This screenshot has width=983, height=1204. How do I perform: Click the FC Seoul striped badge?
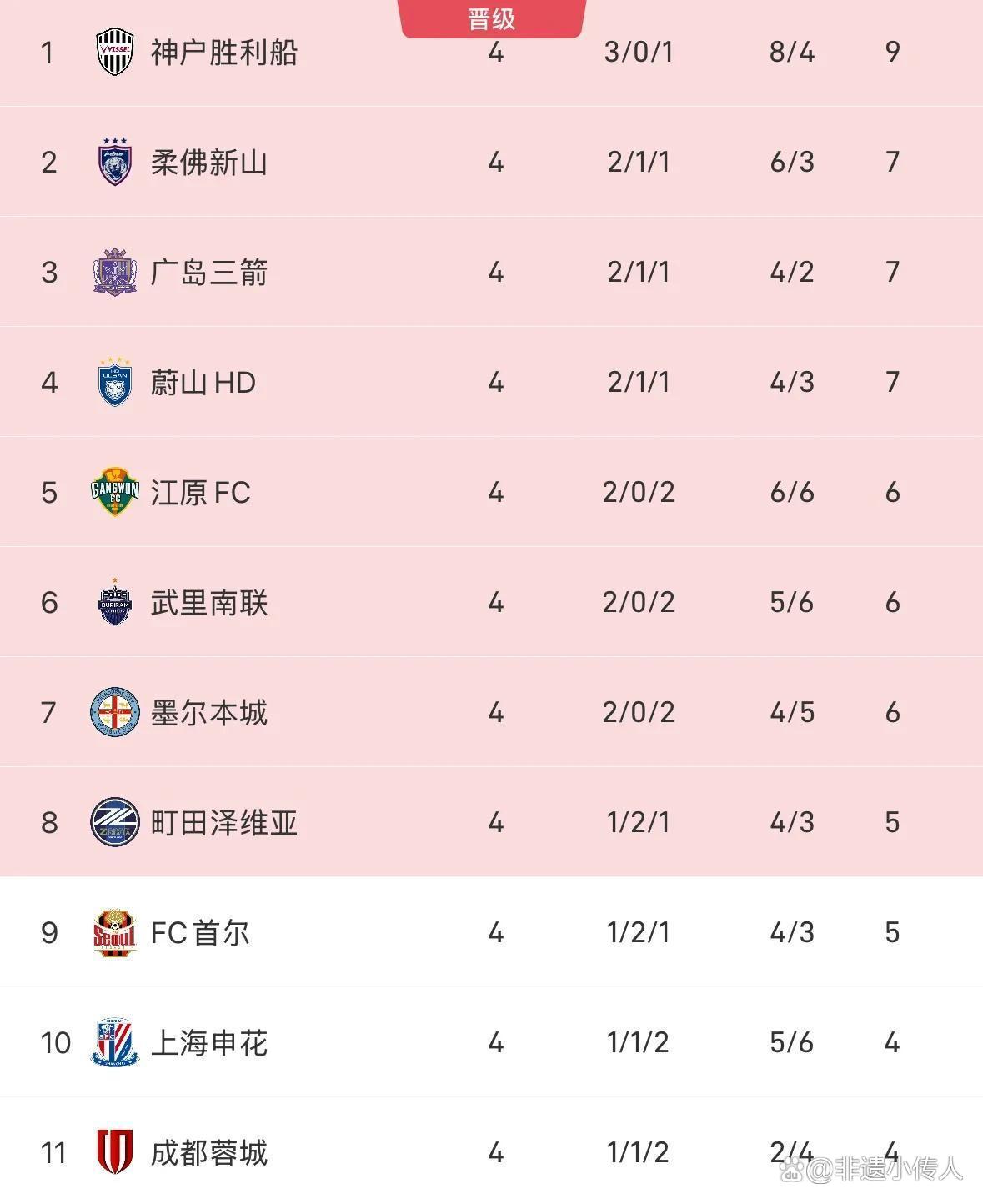click(114, 932)
